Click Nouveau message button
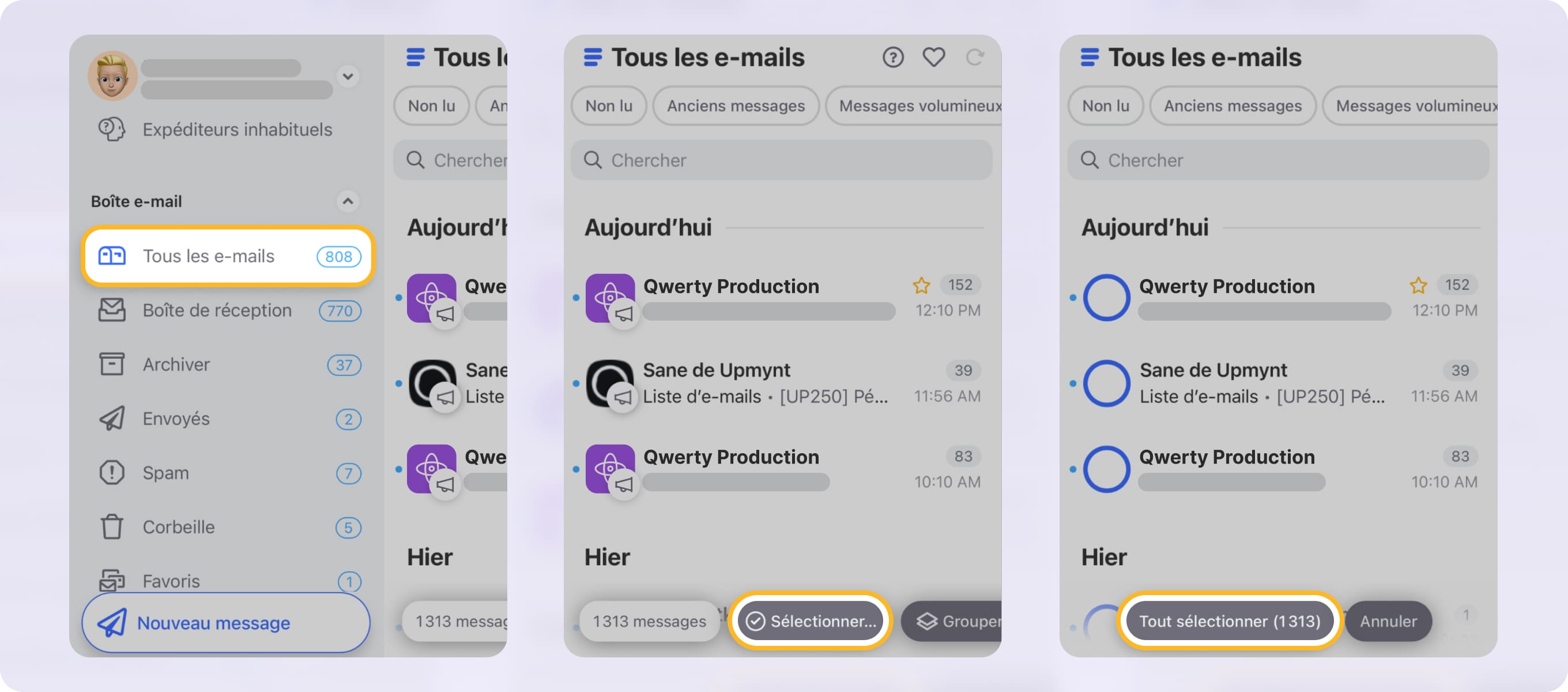 tap(226, 623)
